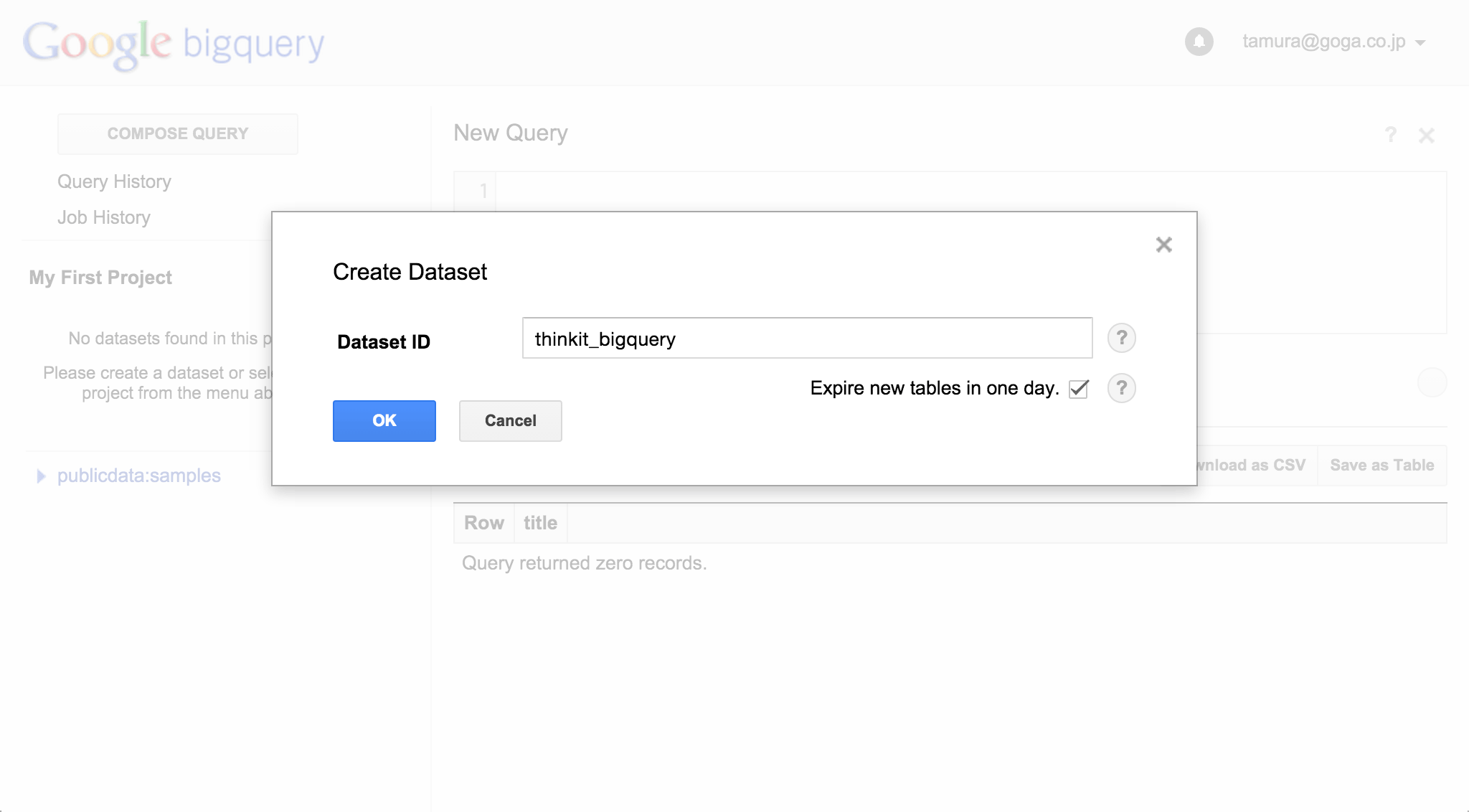Viewport: 1469px width, 812px height.
Task: Select the Row column header
Action: point(484,523)
